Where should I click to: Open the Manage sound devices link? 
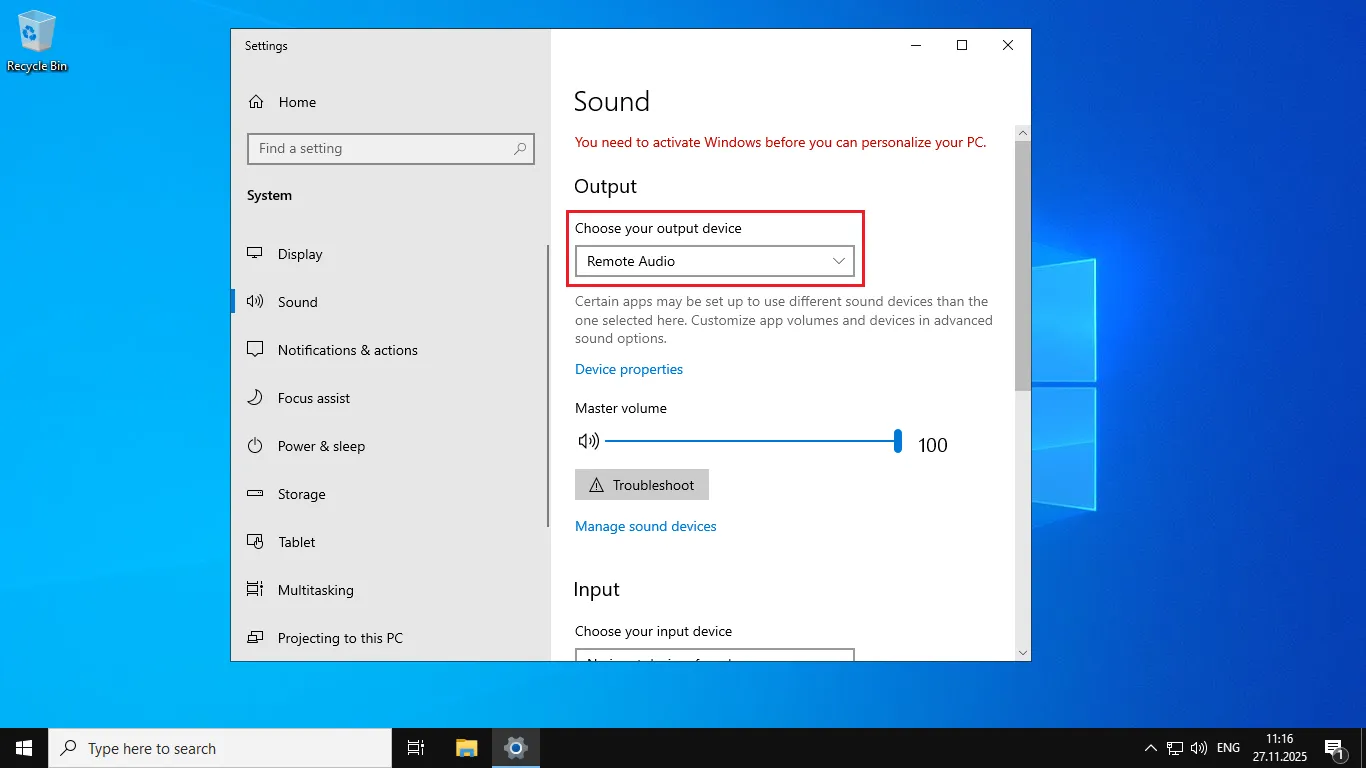(646, 526)
